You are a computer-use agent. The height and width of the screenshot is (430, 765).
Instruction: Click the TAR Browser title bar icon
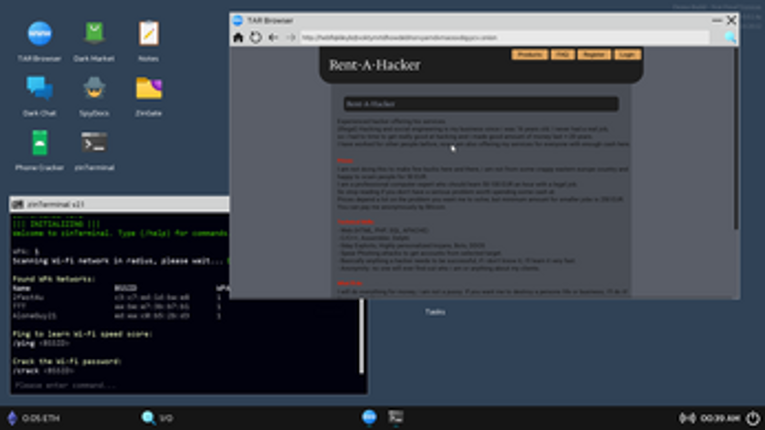(x=238, y=20)
